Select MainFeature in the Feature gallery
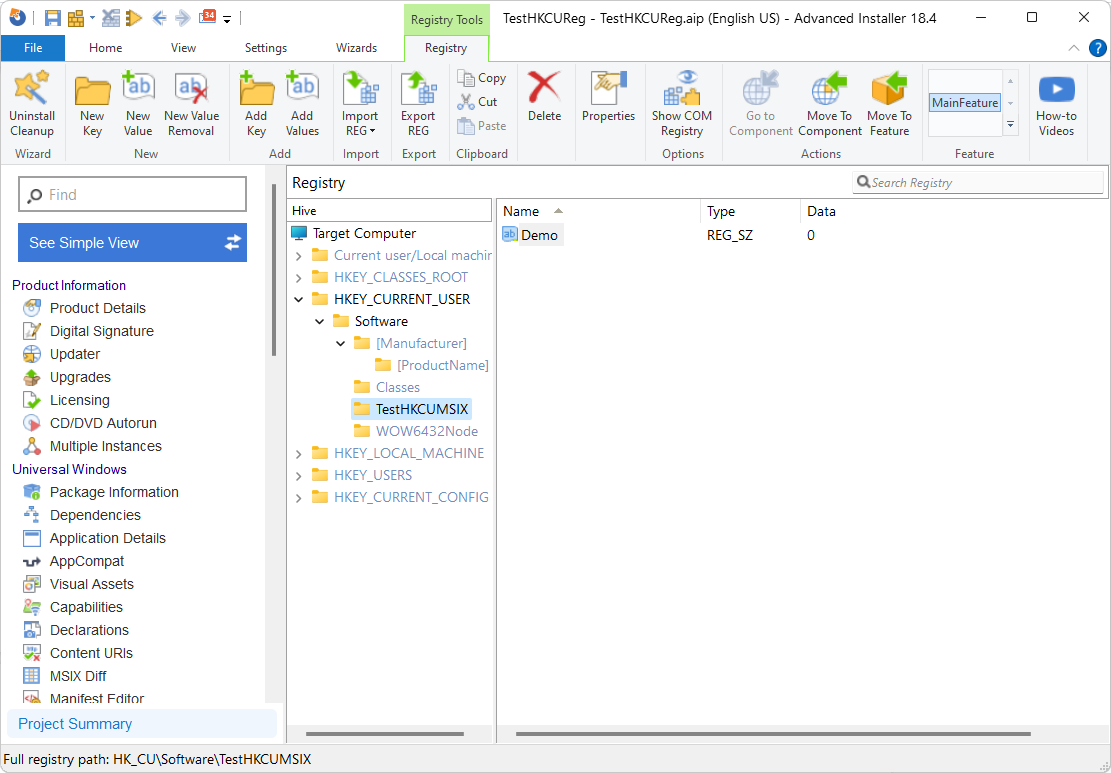Screen dimensions: 1111x773 (965, 103)
